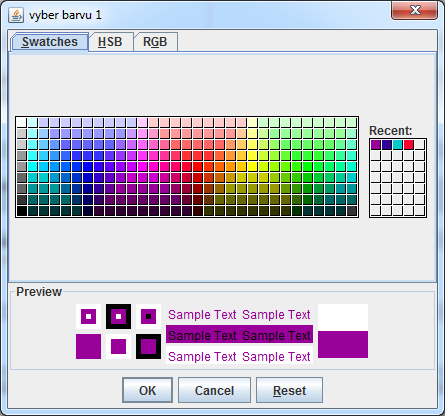This screenshot has width=445, height=416.
Task: Choose the pure blue swatch
Action: pos(88,167)
